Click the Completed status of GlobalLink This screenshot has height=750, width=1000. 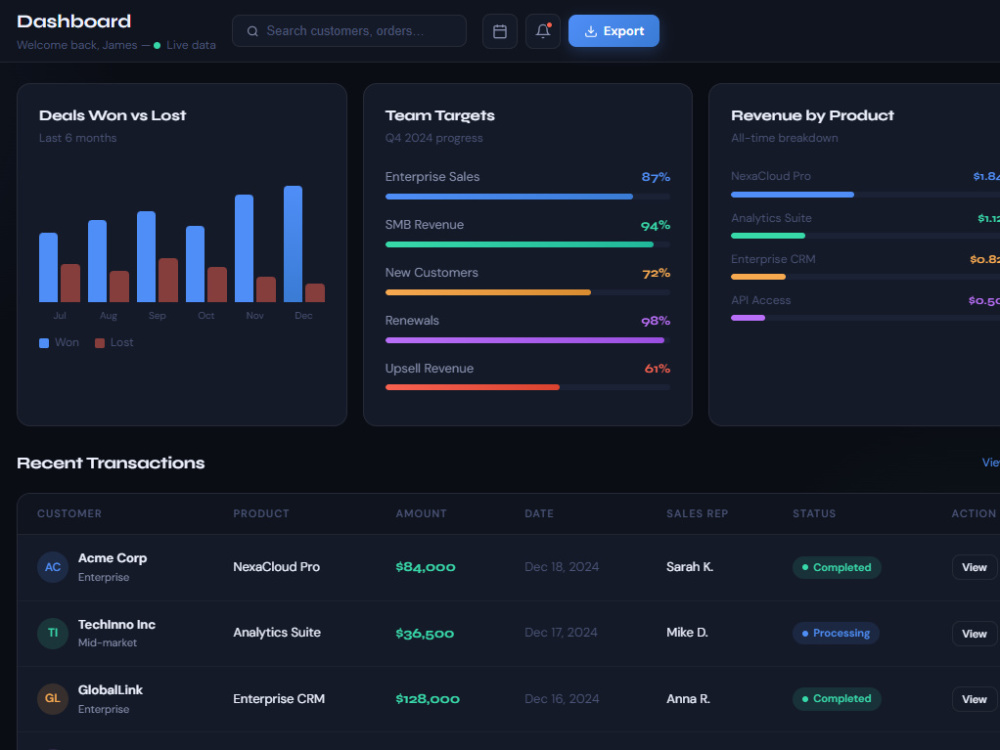(837, 699)
